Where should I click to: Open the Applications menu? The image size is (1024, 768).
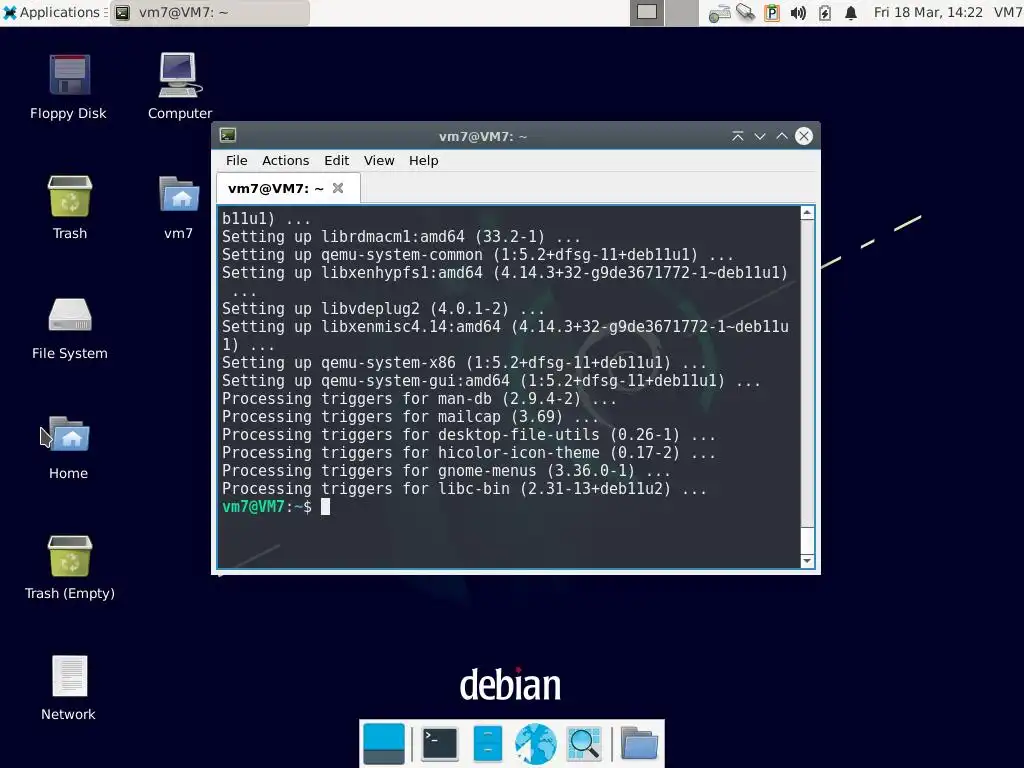pos(52,12)
